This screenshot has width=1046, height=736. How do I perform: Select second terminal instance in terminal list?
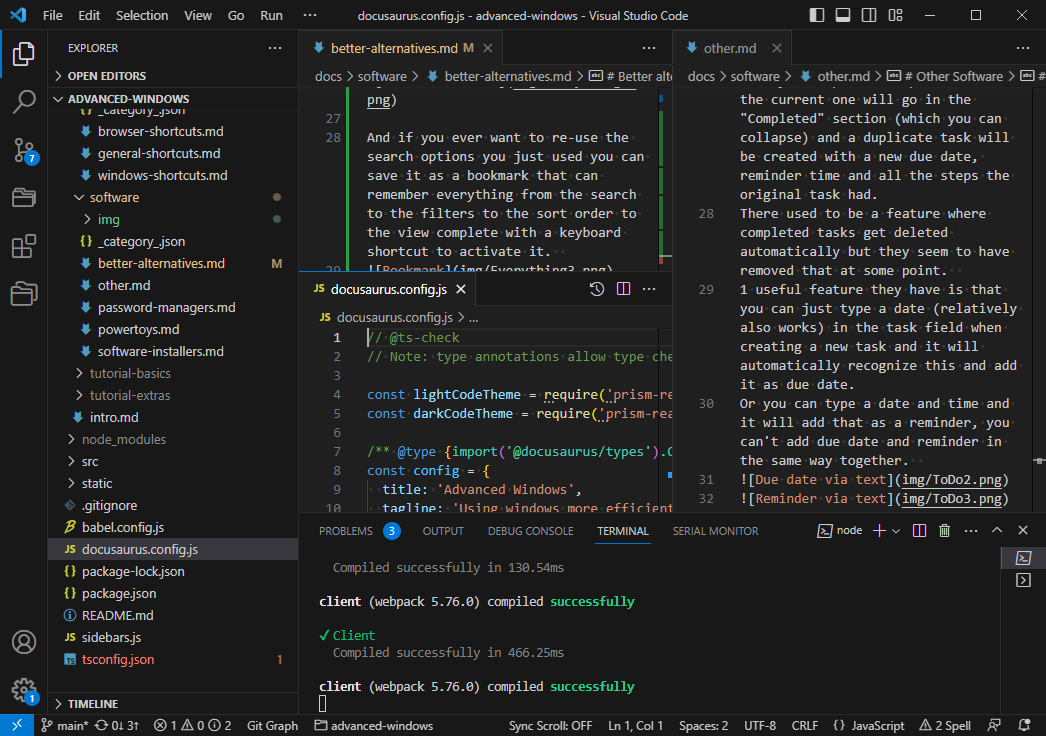[x=1023, y=580]
